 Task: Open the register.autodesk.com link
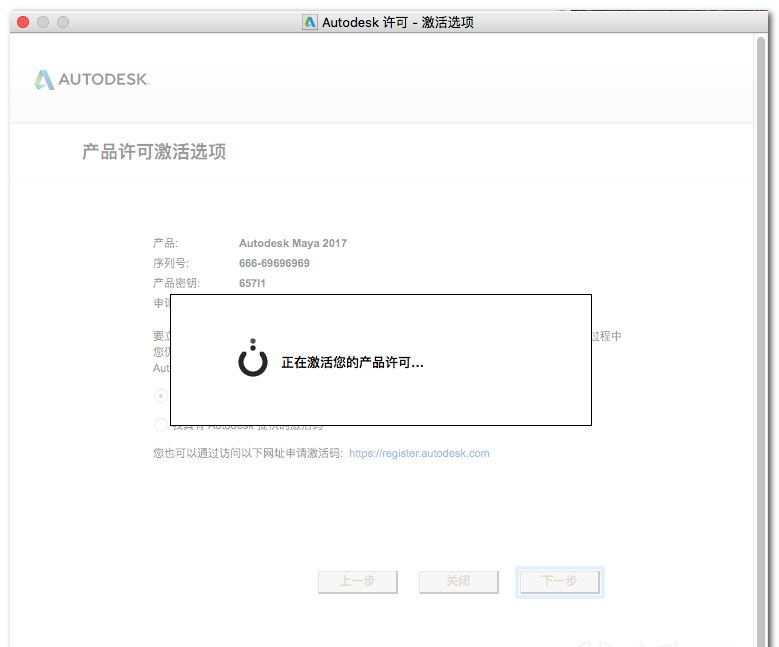pos(419,453)
